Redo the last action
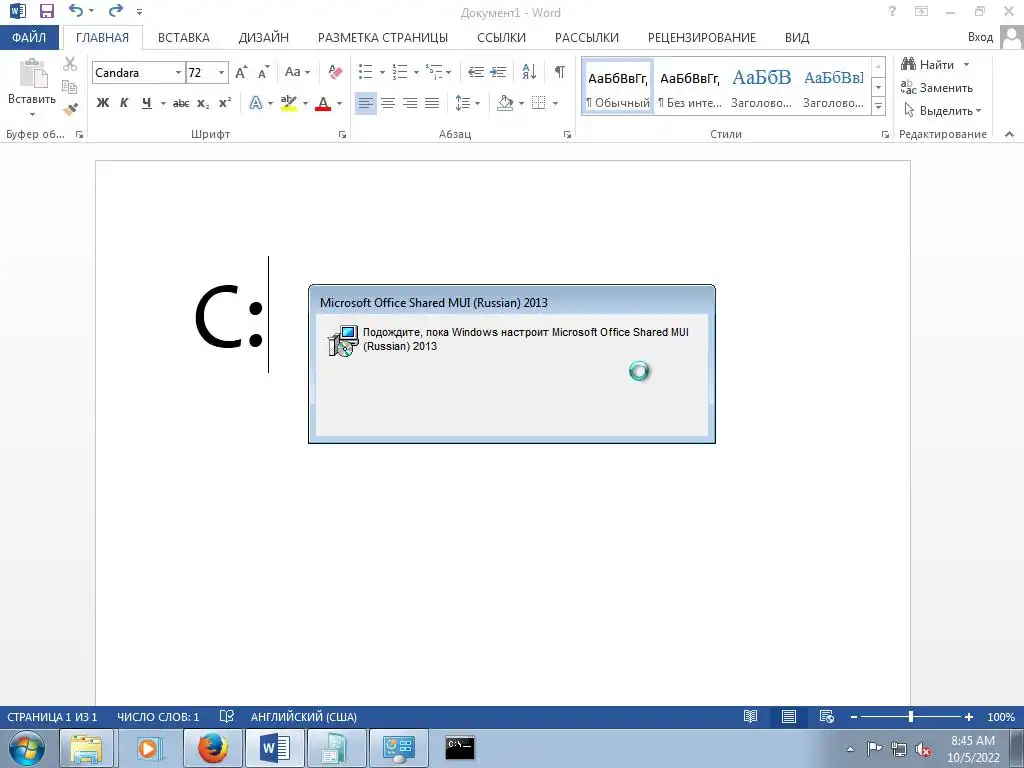The image size is (1024, 768). [x=116, y=10]
